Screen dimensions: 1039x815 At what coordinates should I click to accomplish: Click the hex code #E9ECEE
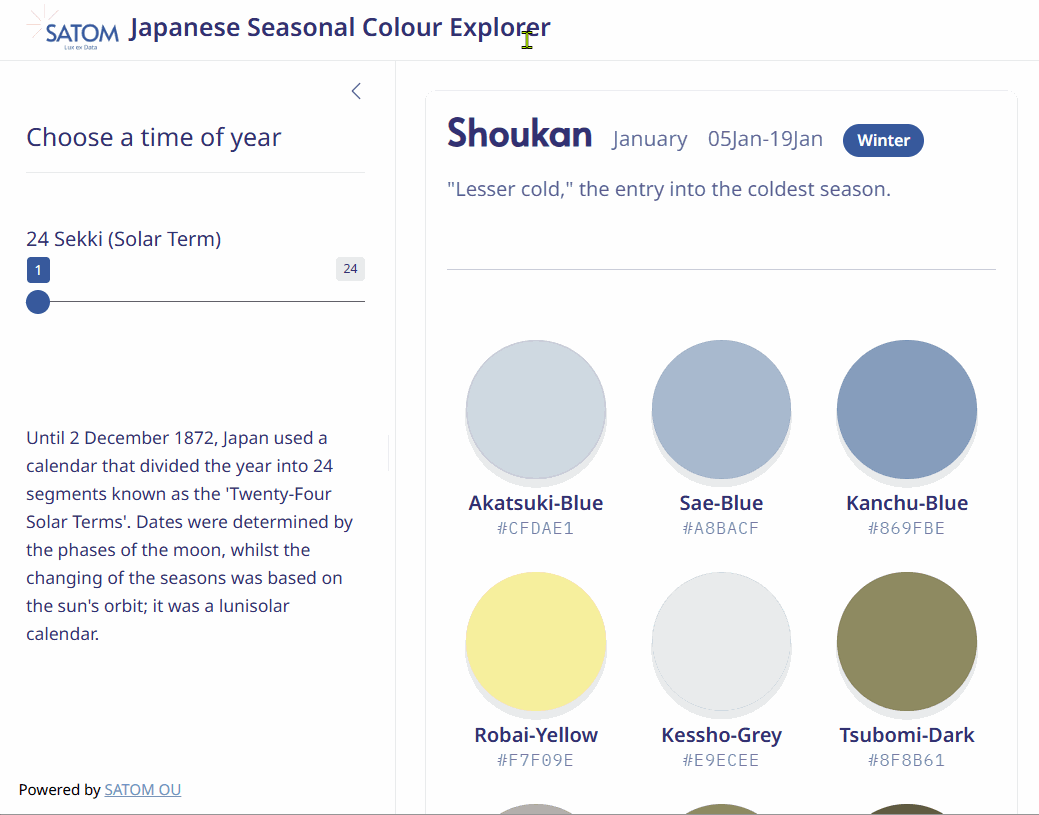pos(721,760)
